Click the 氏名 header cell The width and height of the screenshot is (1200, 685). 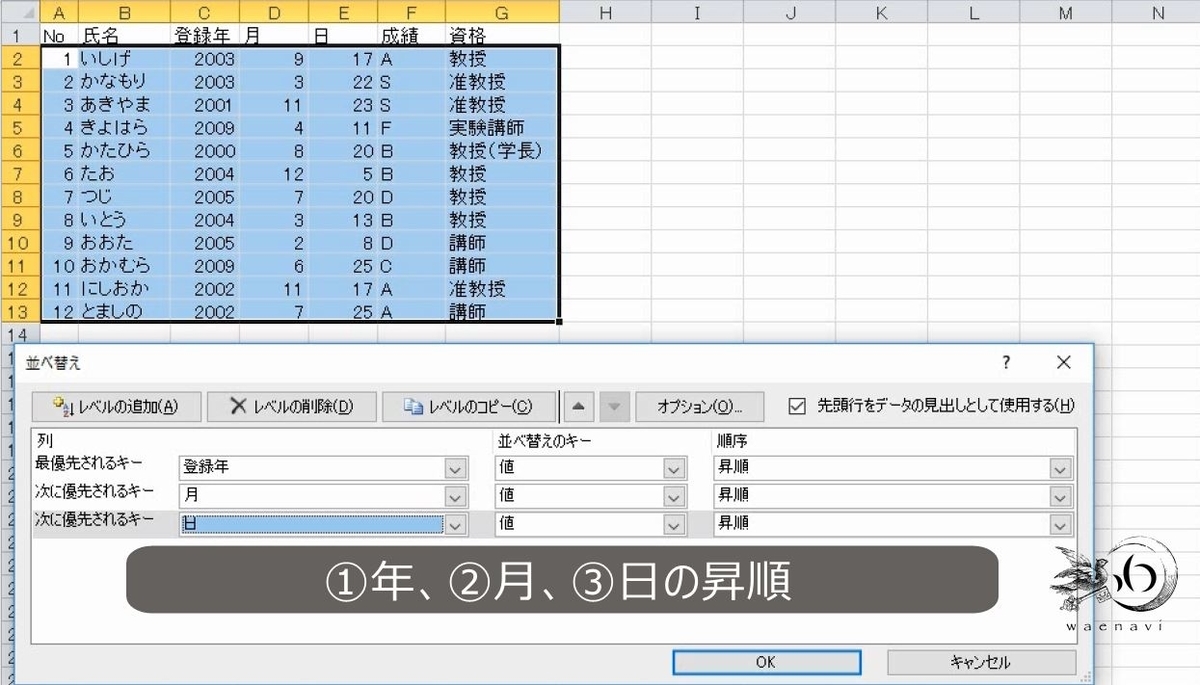point(123,35)
